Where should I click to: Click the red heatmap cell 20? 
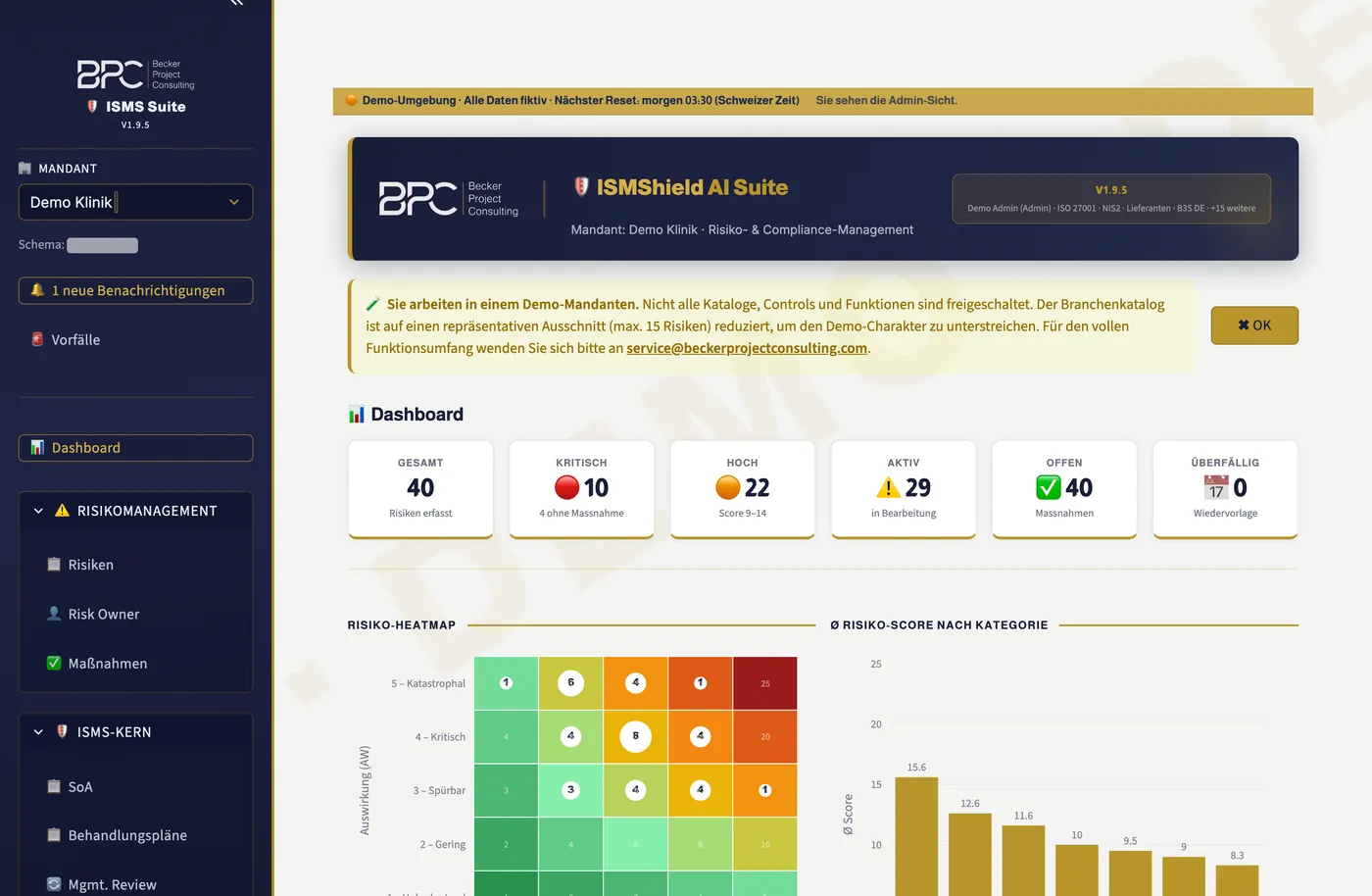765,737
